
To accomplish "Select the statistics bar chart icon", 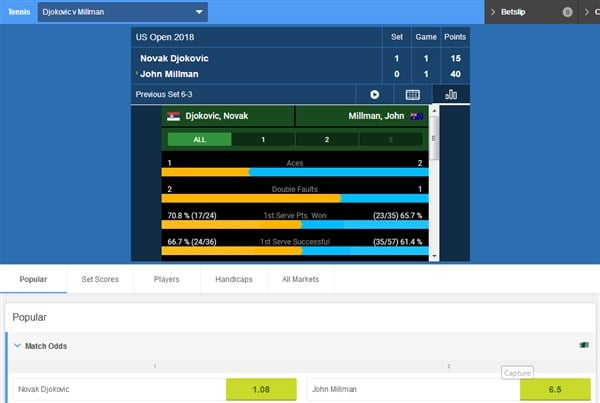I will click(451, 94).
